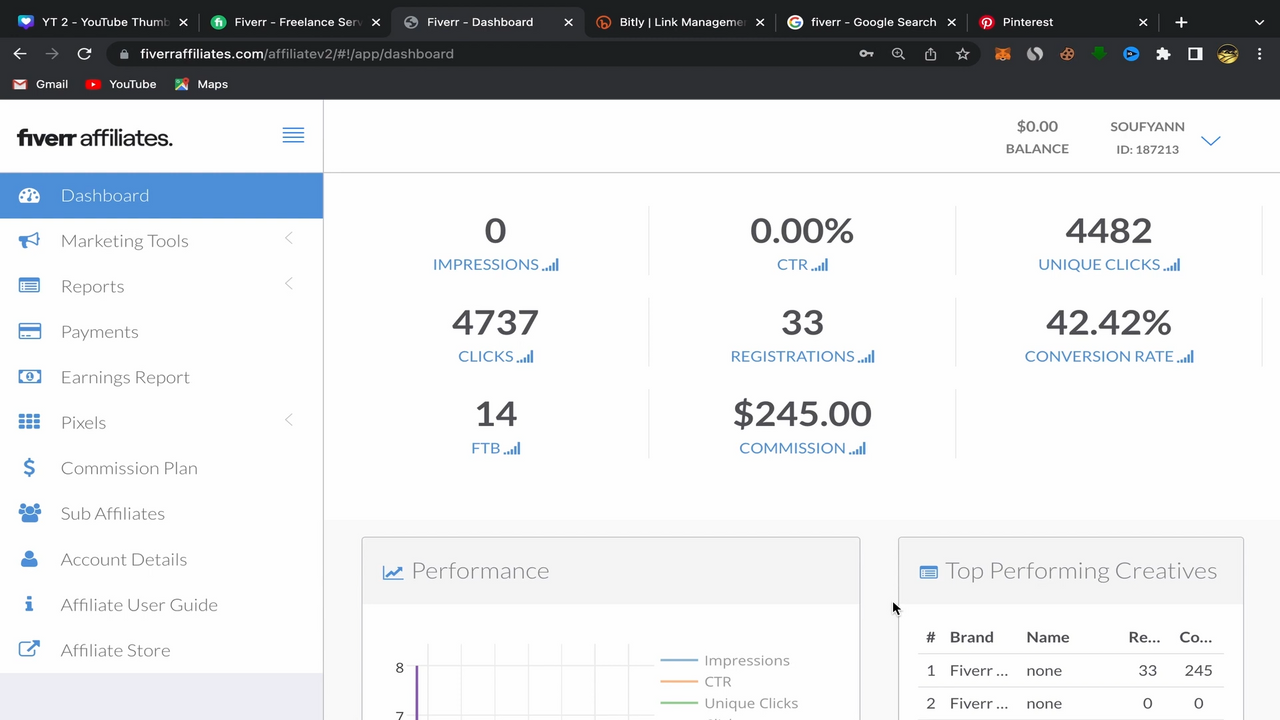Click the FTB stat link
The image size is (1280, 720).
coord(495,448)
